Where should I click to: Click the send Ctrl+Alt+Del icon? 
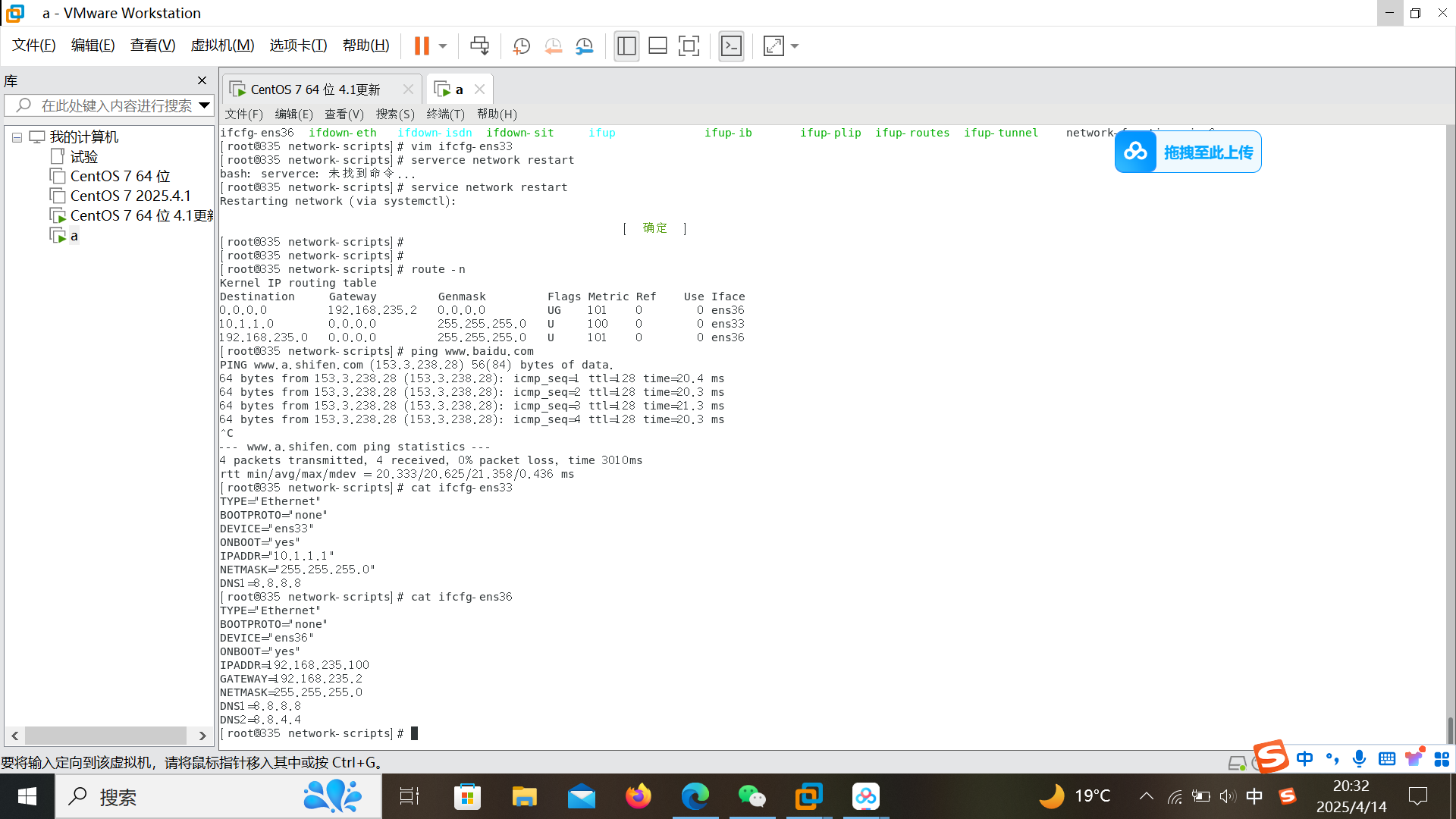(x=479, y=46)
